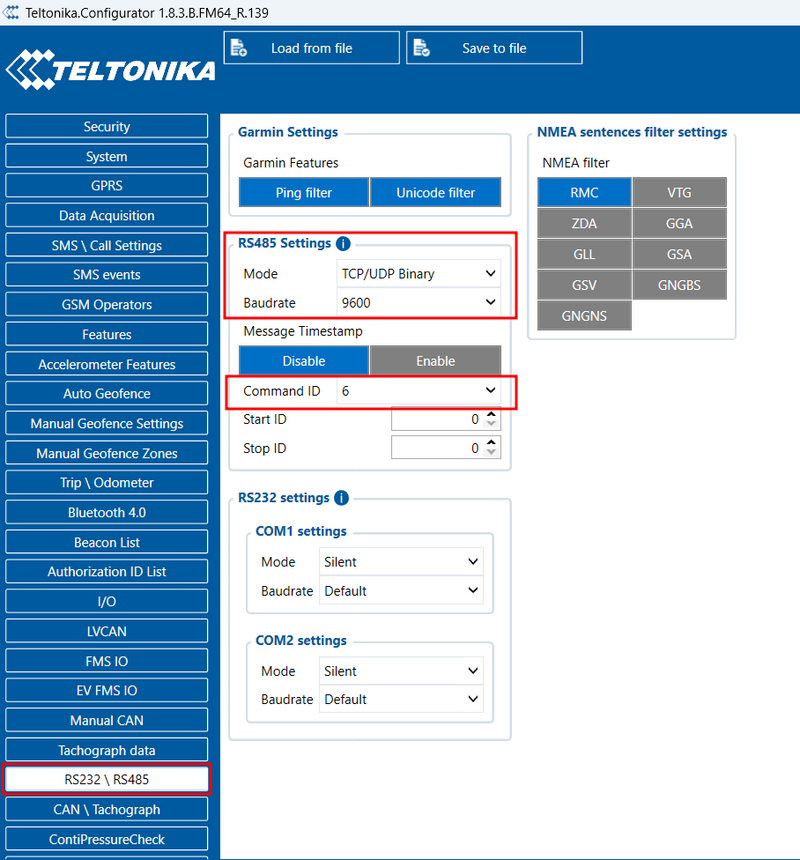This screenshot has height=860, width=800.
Task: Switch to the Bluetooth 4.0 section
Action: [106, 512]
